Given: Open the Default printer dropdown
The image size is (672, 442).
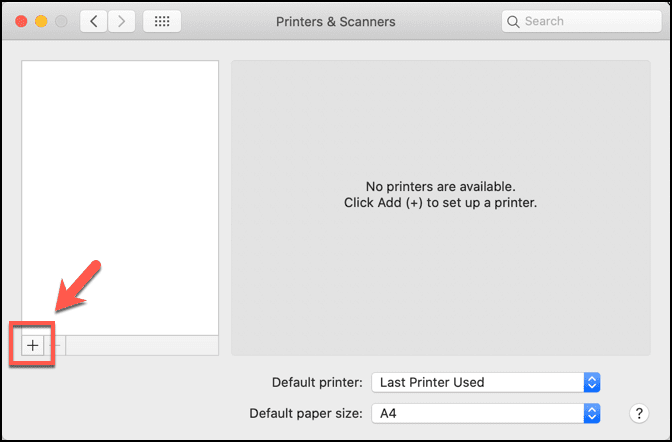Looking at the screenshot, I should click(x=485, y=382).
